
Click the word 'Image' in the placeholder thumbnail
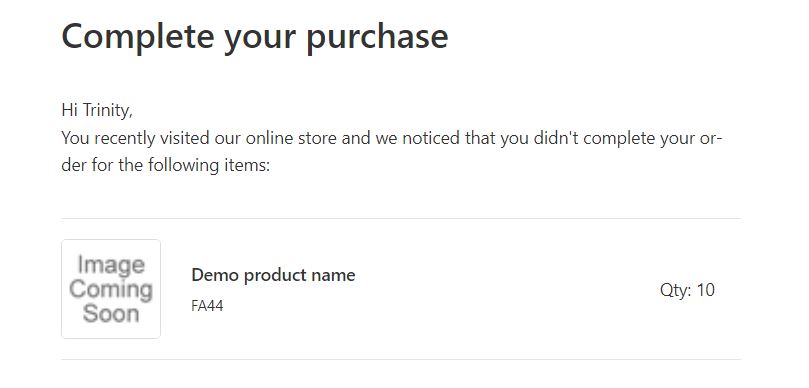[x=111, y=266]
